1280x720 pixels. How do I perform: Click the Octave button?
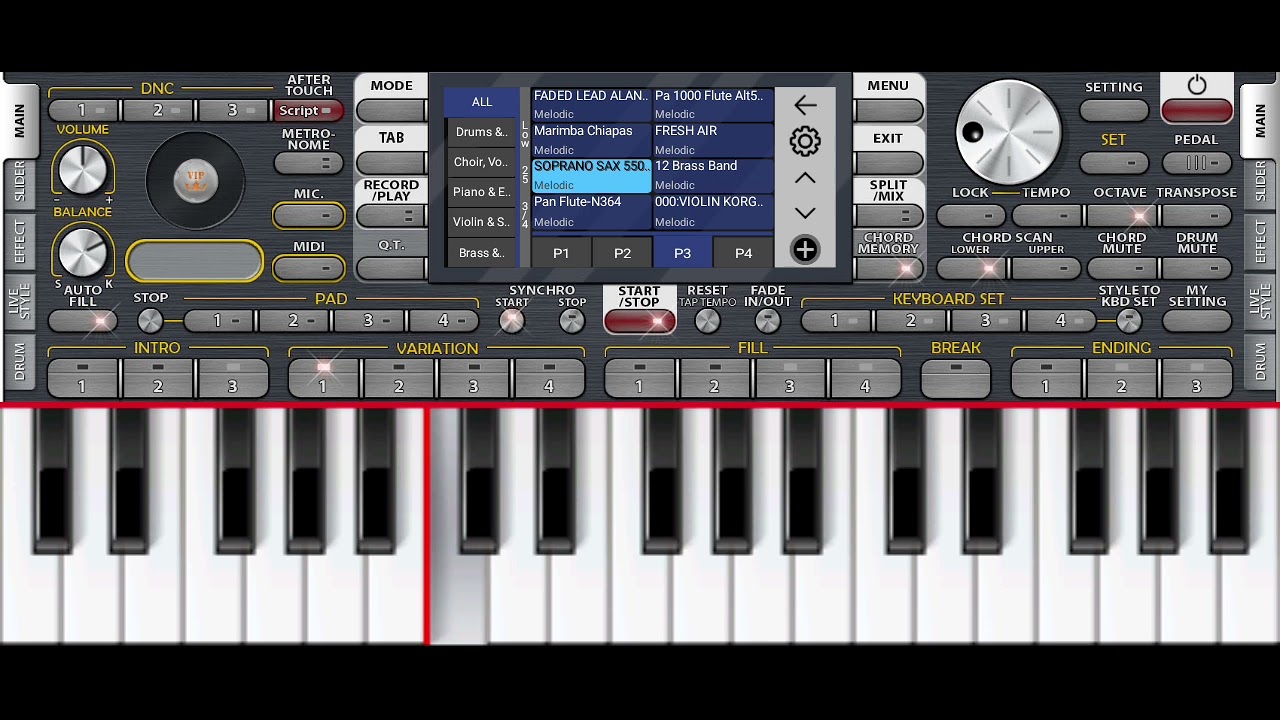pos(1122,215)
